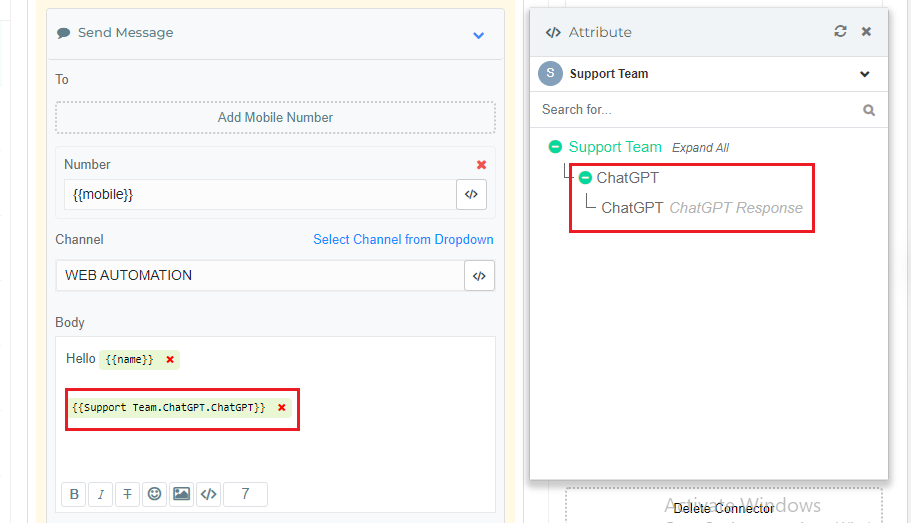Collapse the Send Message panel
Image resolution: width=911 pixels, height=523 pixels.
478,35
